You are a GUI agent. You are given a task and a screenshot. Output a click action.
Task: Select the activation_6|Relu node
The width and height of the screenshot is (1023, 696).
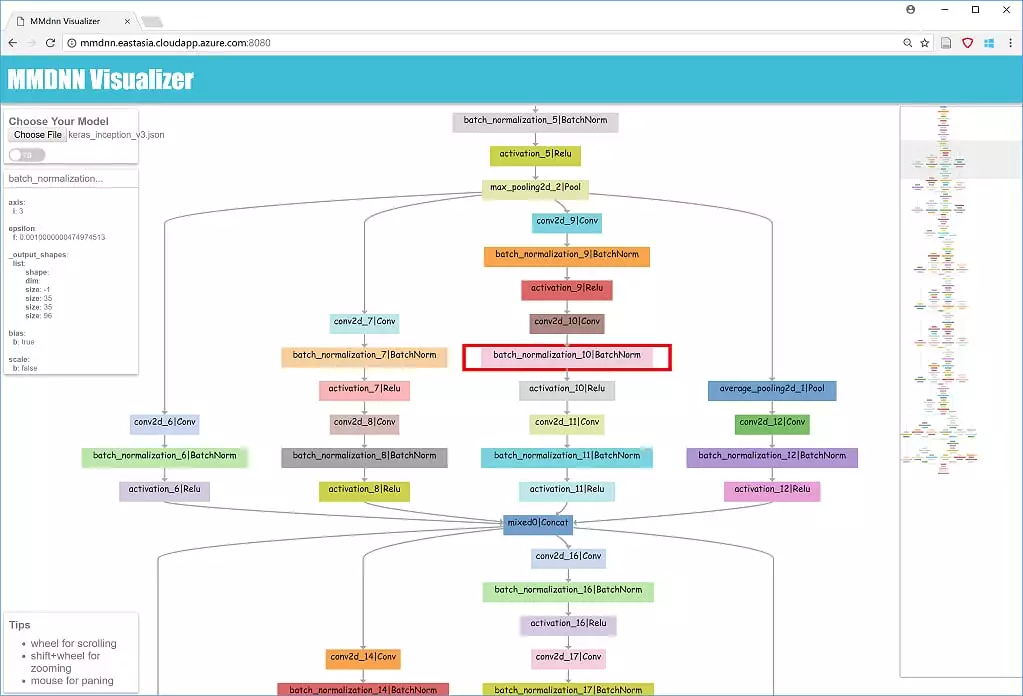[x=164, y=491]
